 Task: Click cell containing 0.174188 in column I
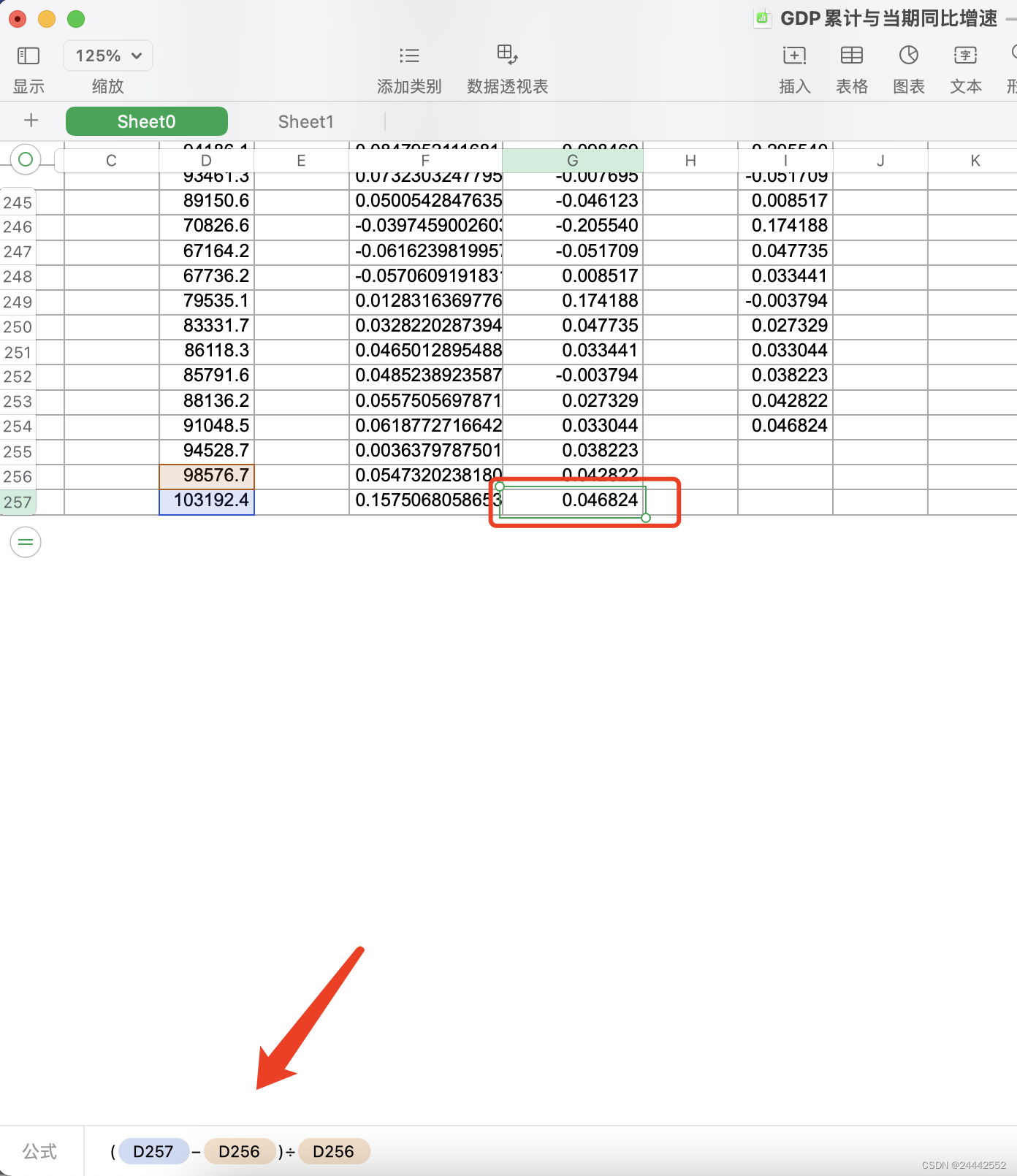click(x=785, y=226)
